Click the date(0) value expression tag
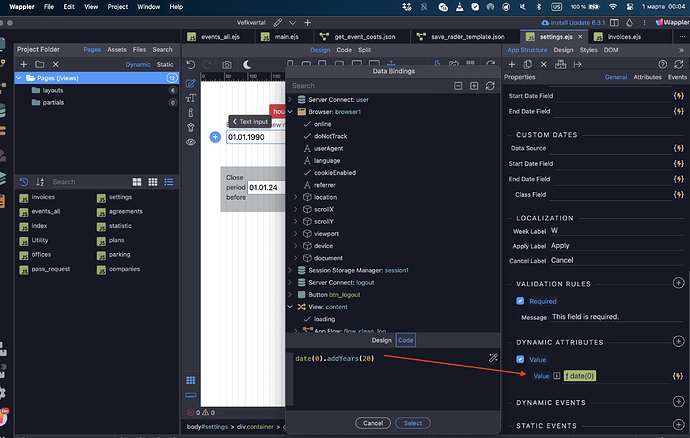The image size is (690, 438). pyautogui.click(x=580, y=376)
